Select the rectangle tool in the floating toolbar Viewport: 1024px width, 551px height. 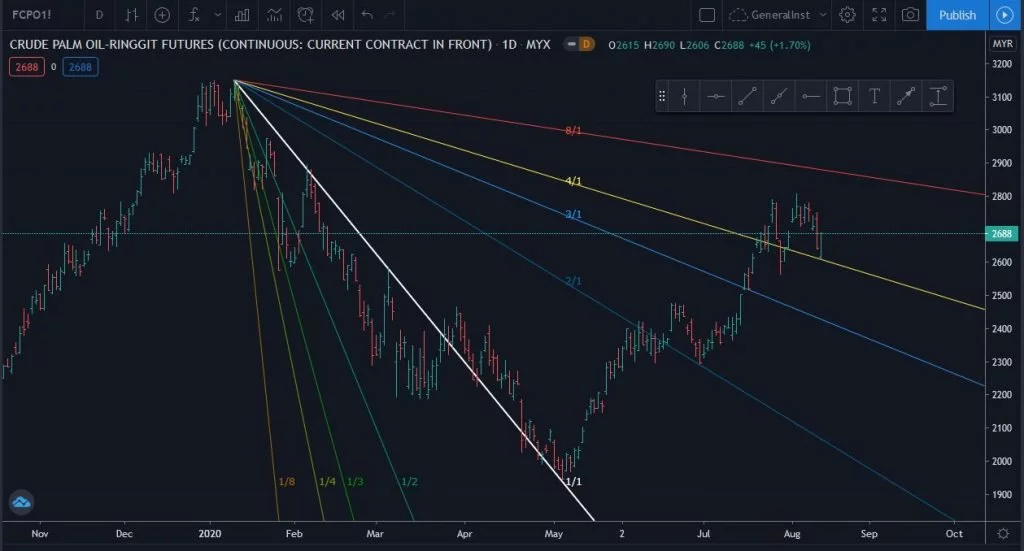tap(842, 96)
